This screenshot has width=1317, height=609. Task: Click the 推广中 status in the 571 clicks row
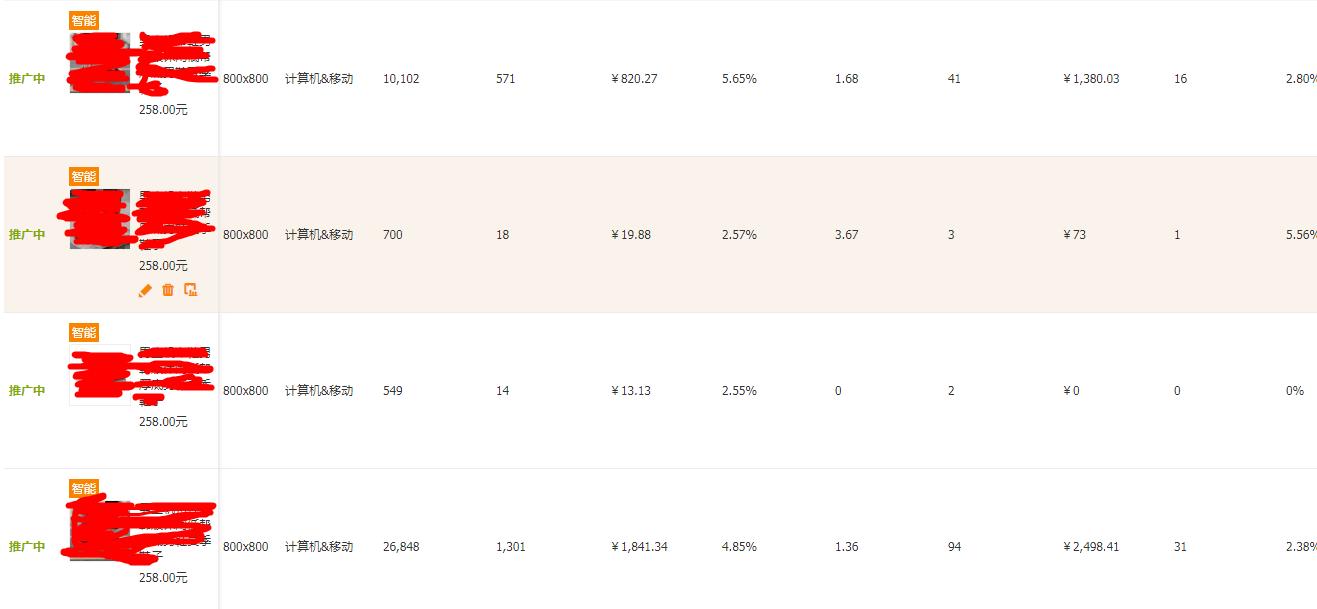(27, 79)
